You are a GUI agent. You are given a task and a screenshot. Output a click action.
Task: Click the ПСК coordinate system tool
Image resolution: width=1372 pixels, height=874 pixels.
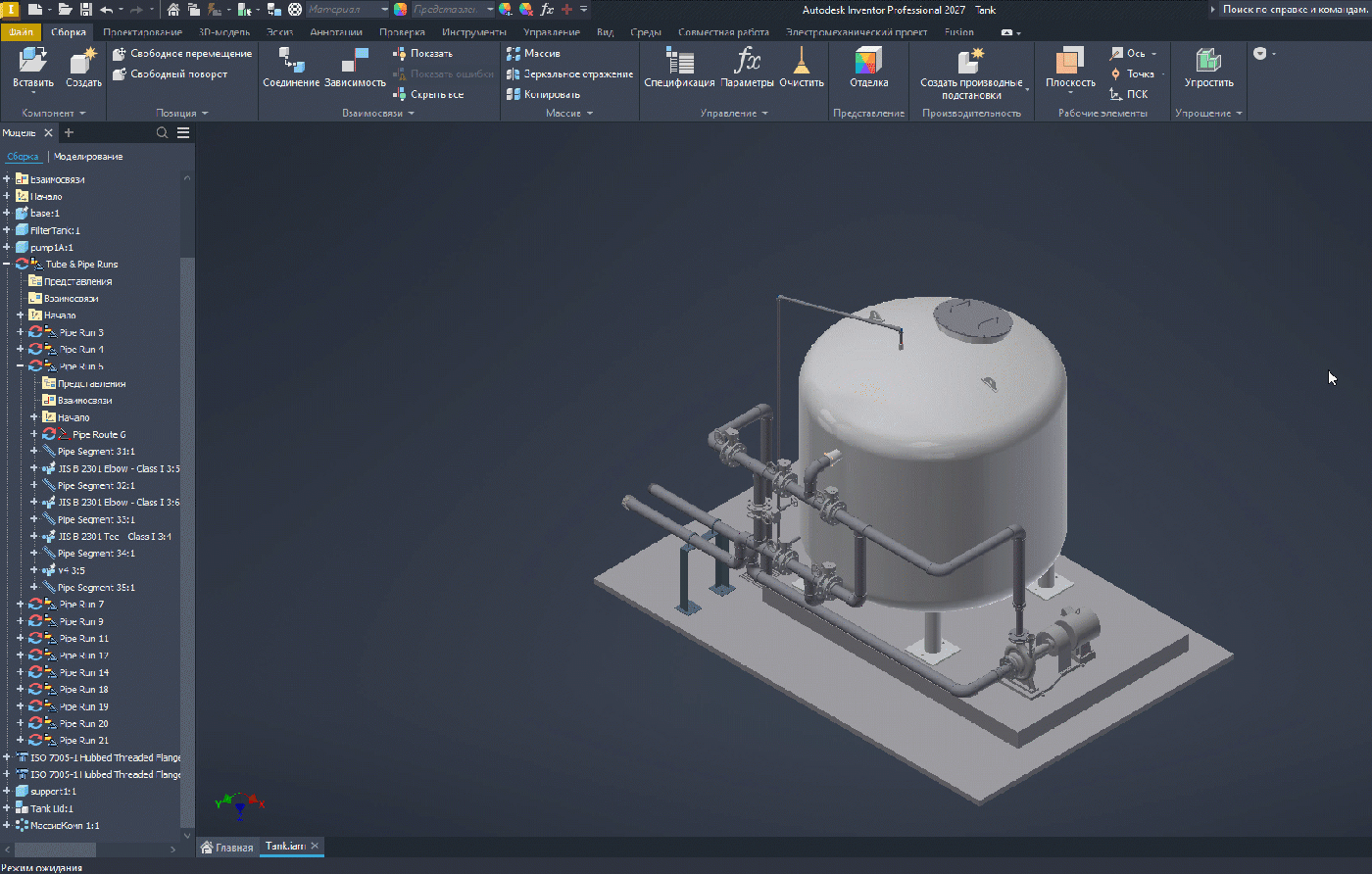[1128, 95]
